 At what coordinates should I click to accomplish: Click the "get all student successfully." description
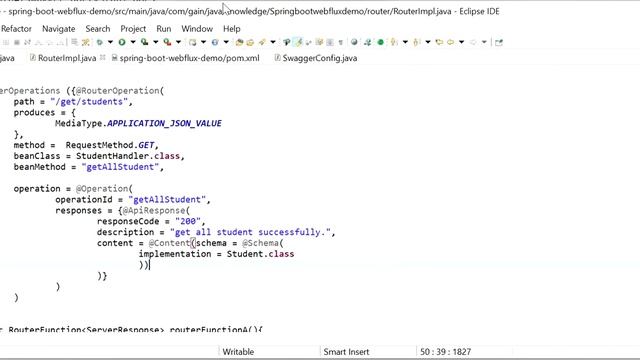click(x=250, y=232)
